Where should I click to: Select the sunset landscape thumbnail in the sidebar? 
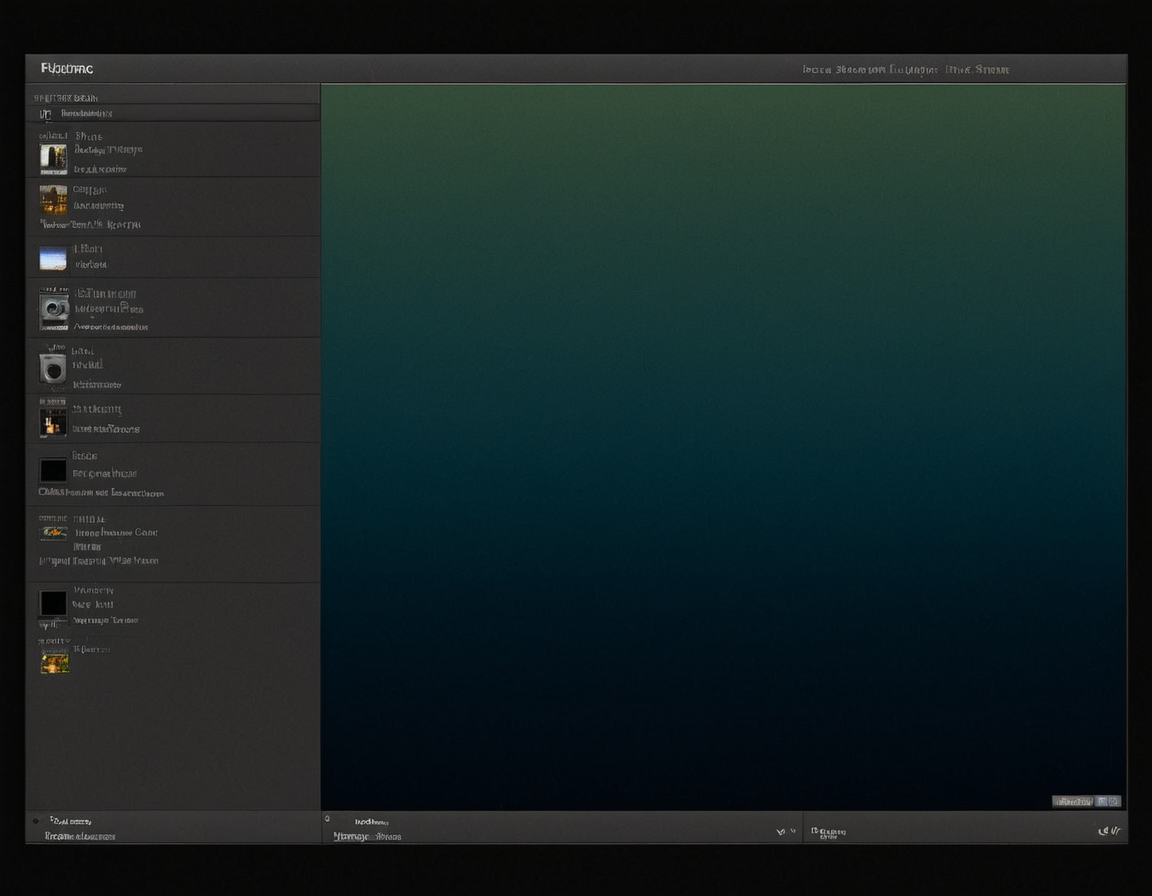tap(54, 256)
